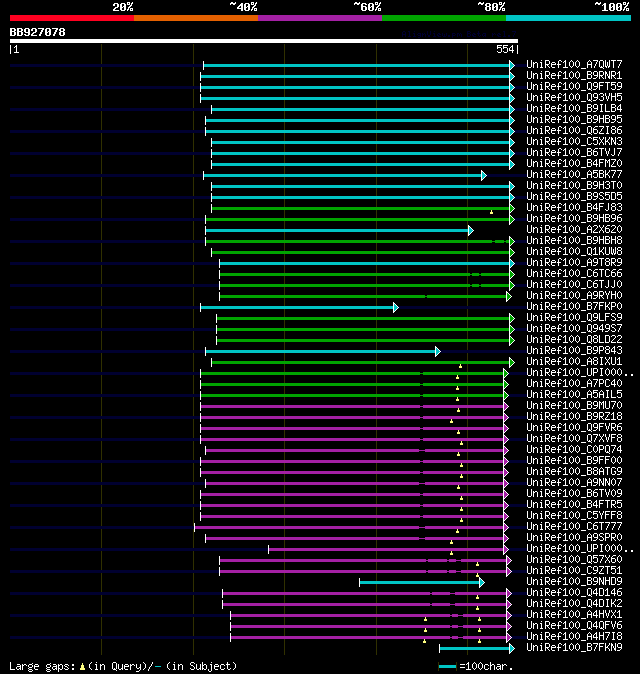Click label UniRef100_B6TVJ7

click(574, 153)
